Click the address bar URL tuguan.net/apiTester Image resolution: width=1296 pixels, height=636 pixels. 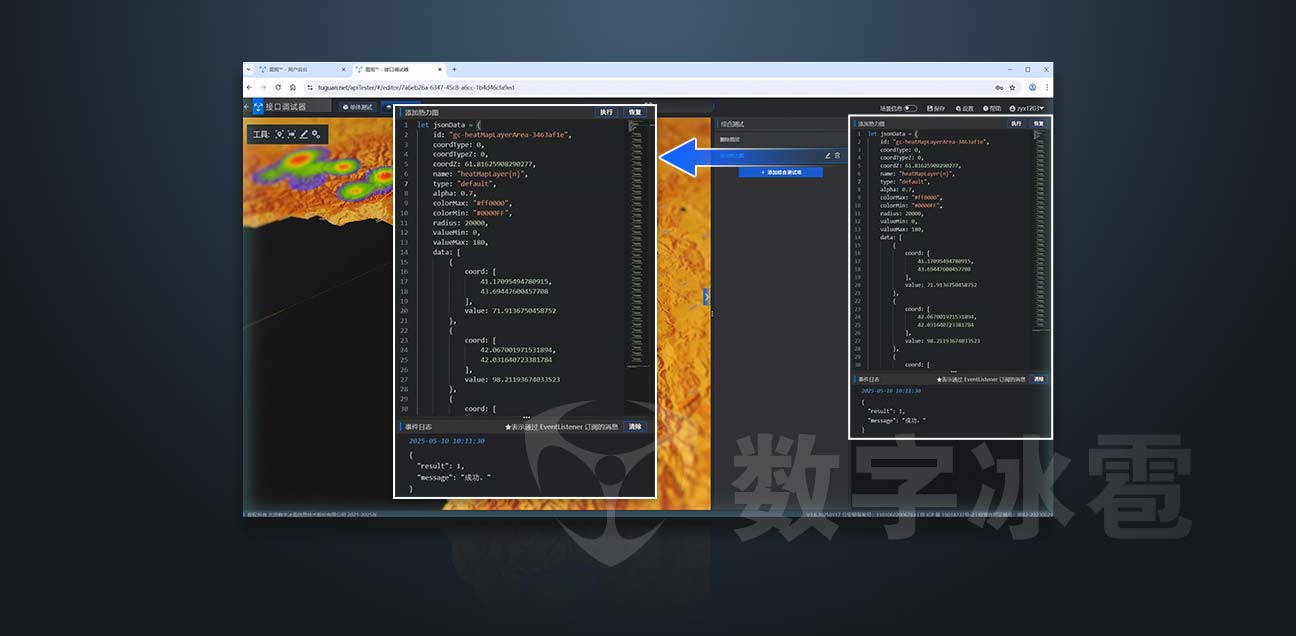[416, 87]
